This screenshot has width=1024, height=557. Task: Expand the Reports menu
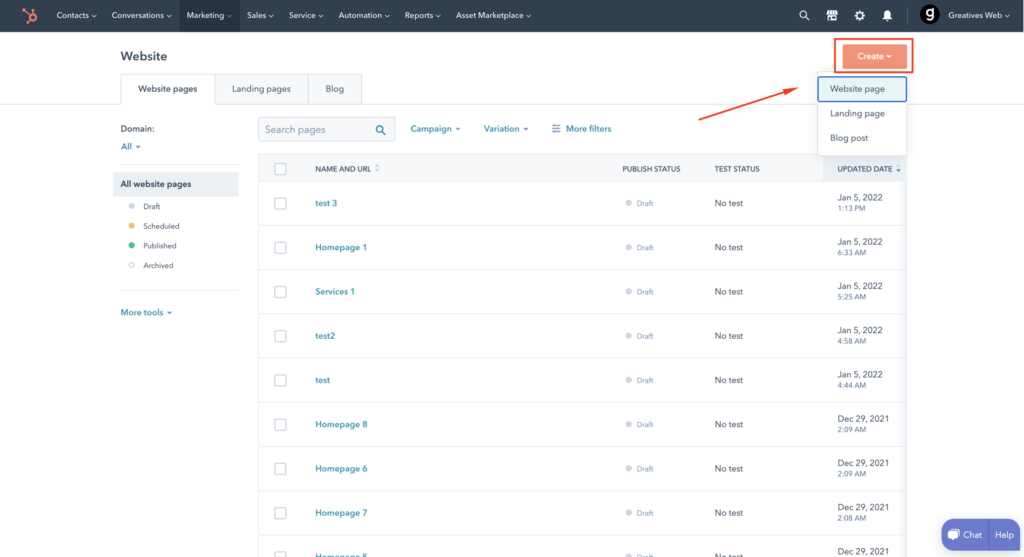pos(422,15)
